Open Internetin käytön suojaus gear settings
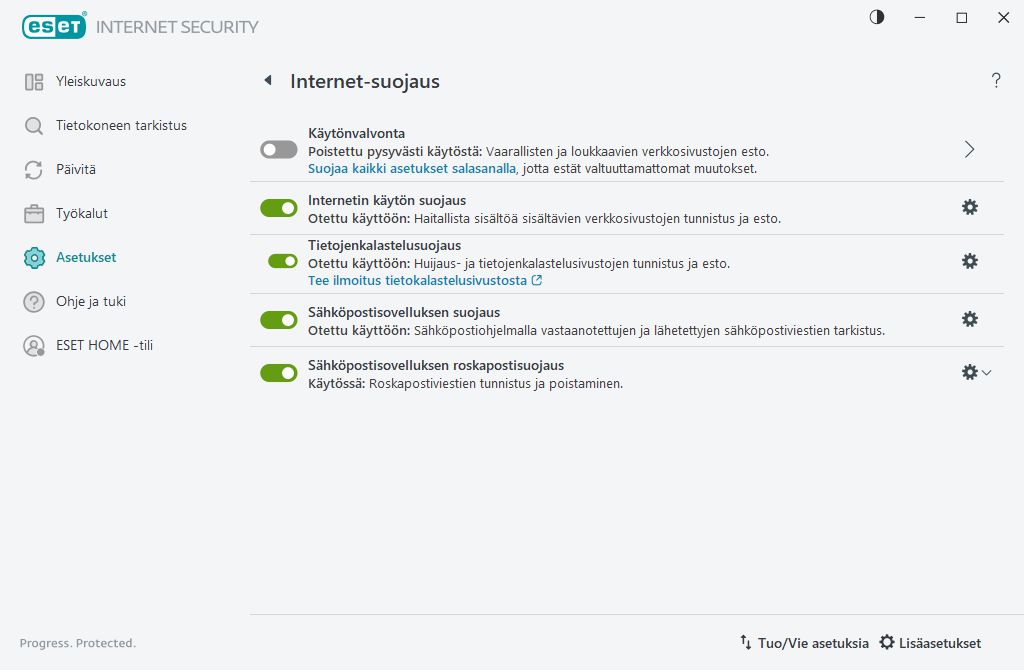 tap(969, 207)
